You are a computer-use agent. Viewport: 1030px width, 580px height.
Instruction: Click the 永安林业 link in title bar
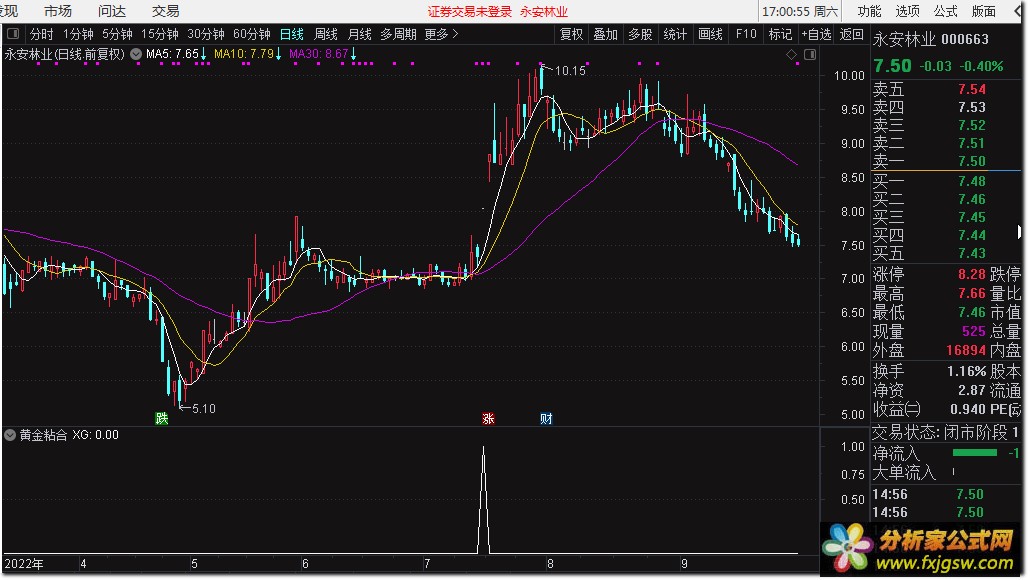[544, 12]
